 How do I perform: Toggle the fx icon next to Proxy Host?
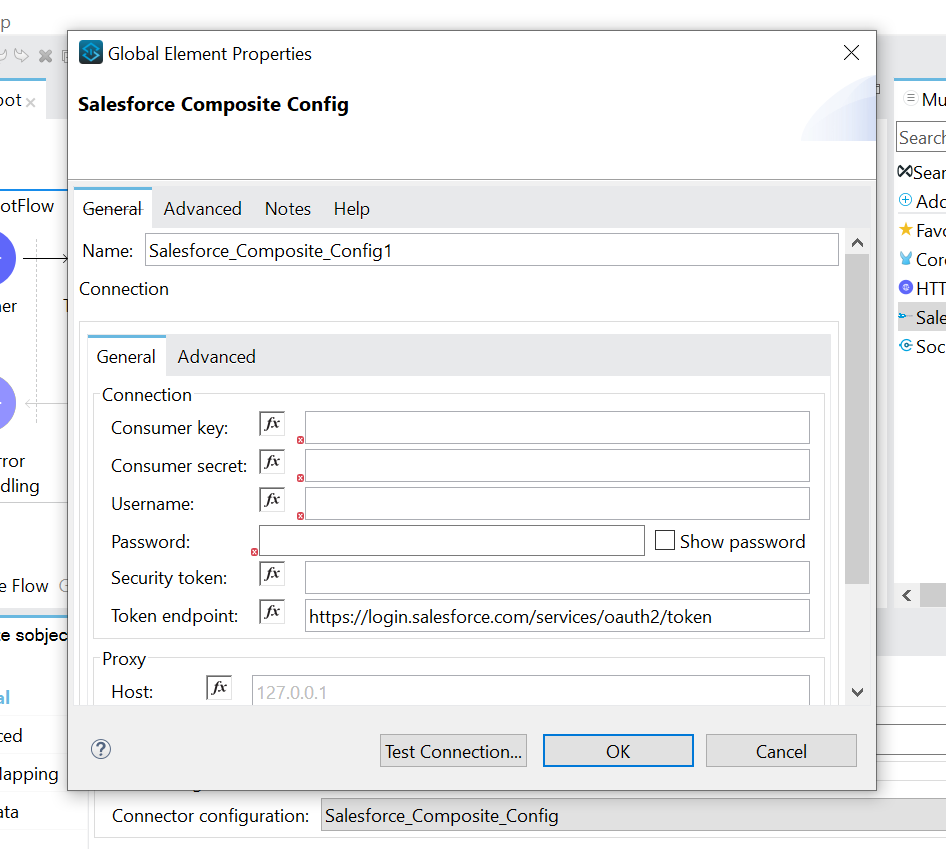point(219,688)
